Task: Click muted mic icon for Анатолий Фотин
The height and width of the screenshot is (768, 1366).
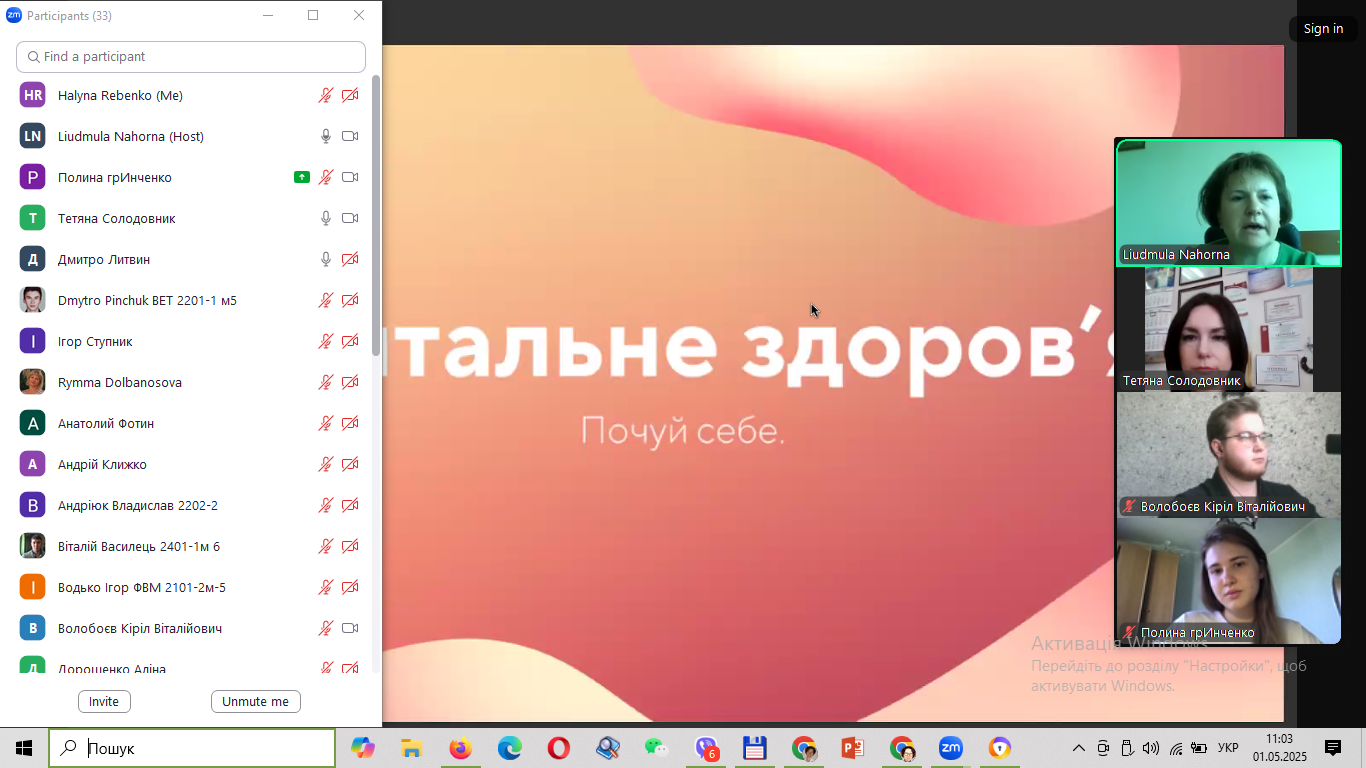Action: [326, 423]
